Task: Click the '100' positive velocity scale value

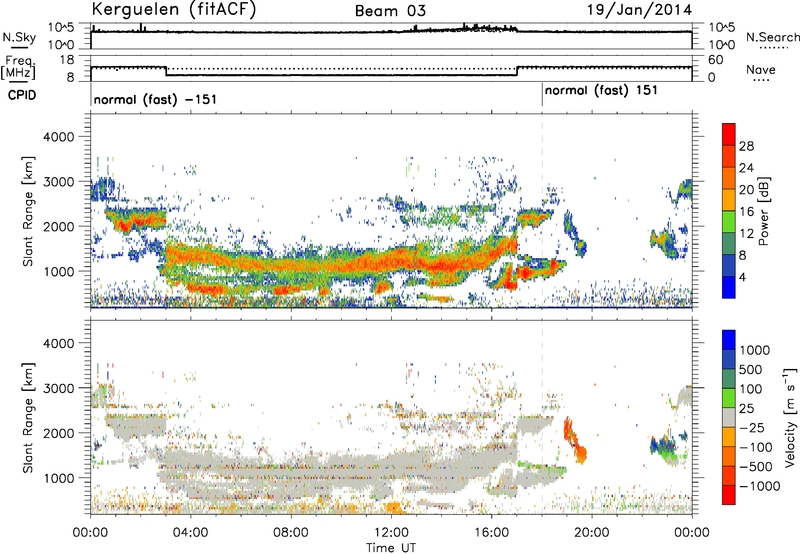Action: click(751, 389)
